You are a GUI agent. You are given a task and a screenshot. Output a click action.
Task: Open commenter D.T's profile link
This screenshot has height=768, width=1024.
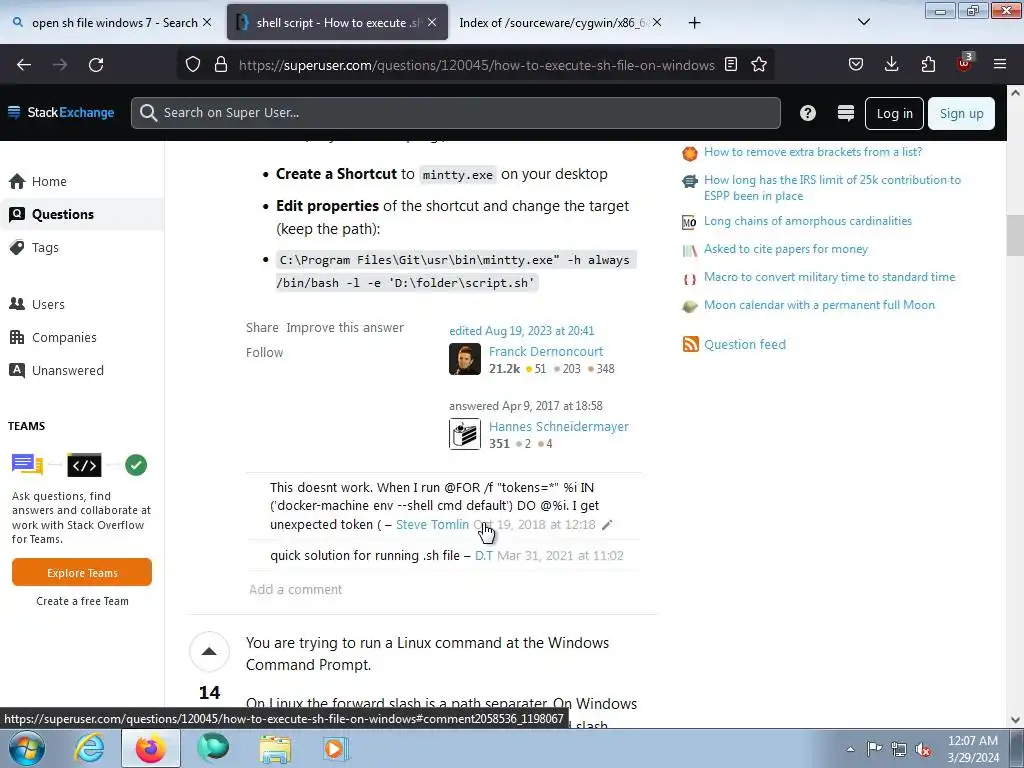point(484,556)
